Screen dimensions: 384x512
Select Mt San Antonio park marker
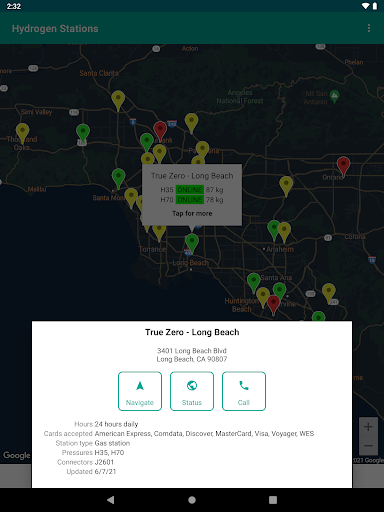pos(334,96)
